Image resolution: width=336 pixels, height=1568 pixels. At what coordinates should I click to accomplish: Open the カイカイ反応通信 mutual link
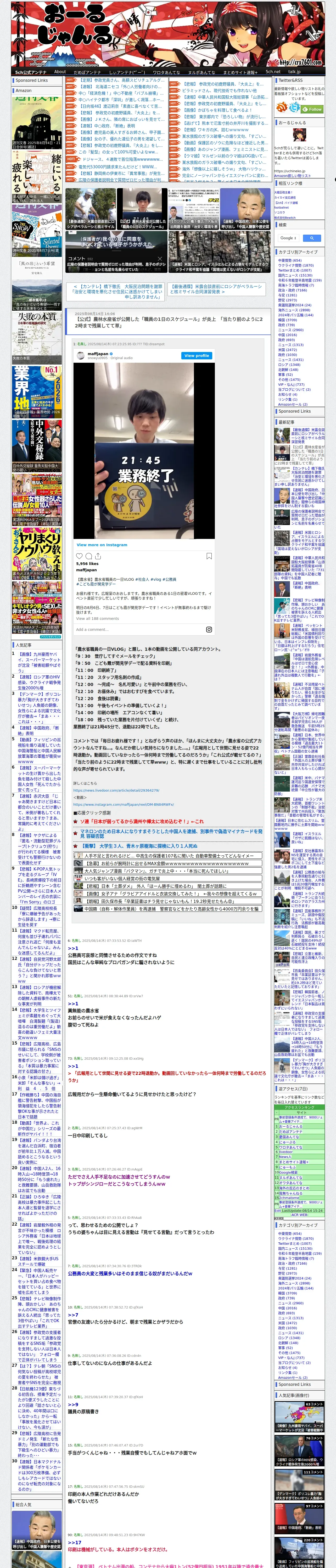pos(285,197)
